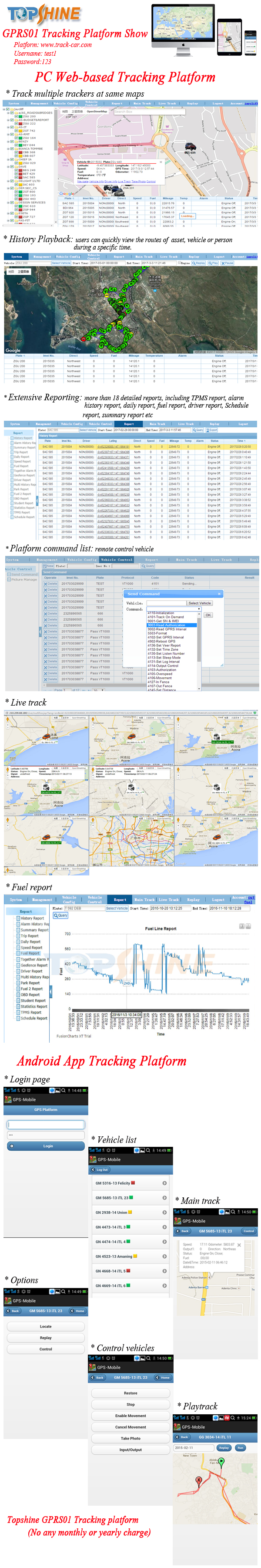Click Locate button in Android Options screen

pos(46,1326)
